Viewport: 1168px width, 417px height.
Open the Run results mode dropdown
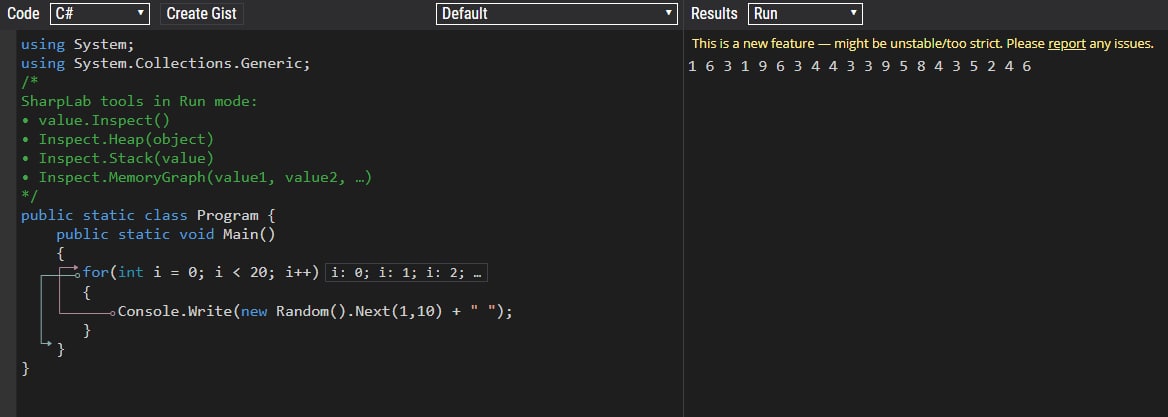805,13
